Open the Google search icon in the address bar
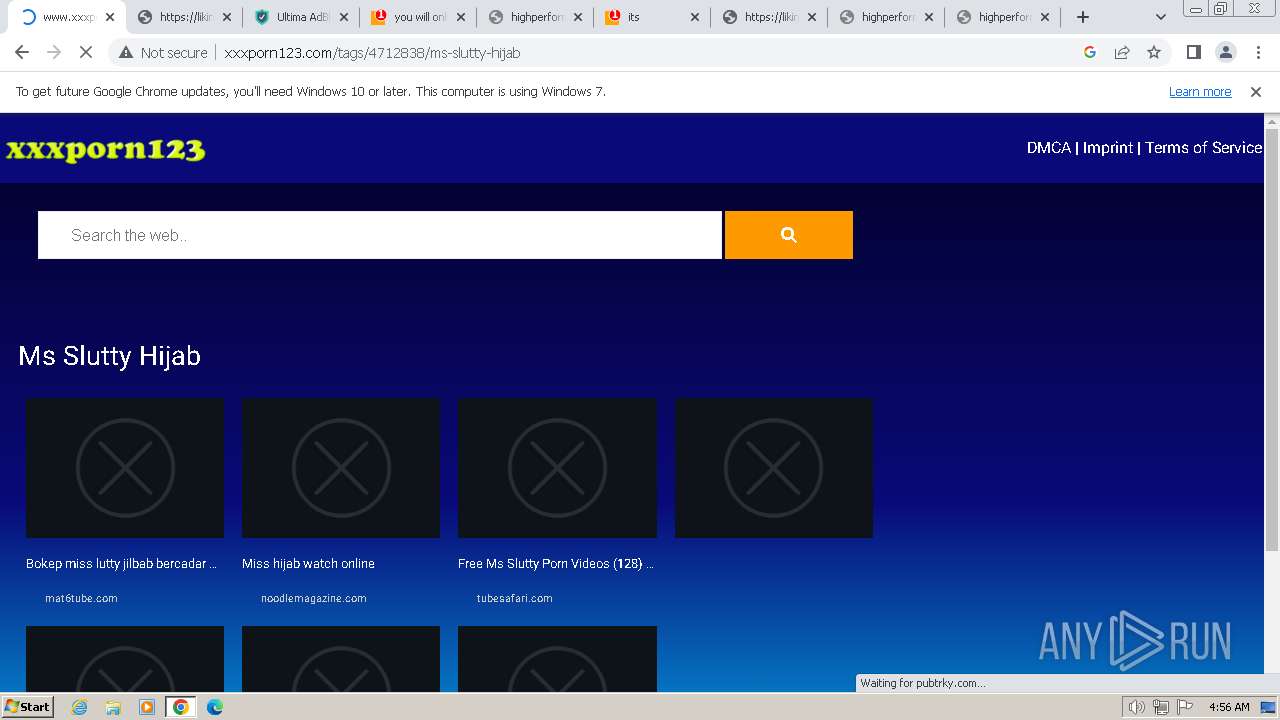 (x=1090, y=52)
